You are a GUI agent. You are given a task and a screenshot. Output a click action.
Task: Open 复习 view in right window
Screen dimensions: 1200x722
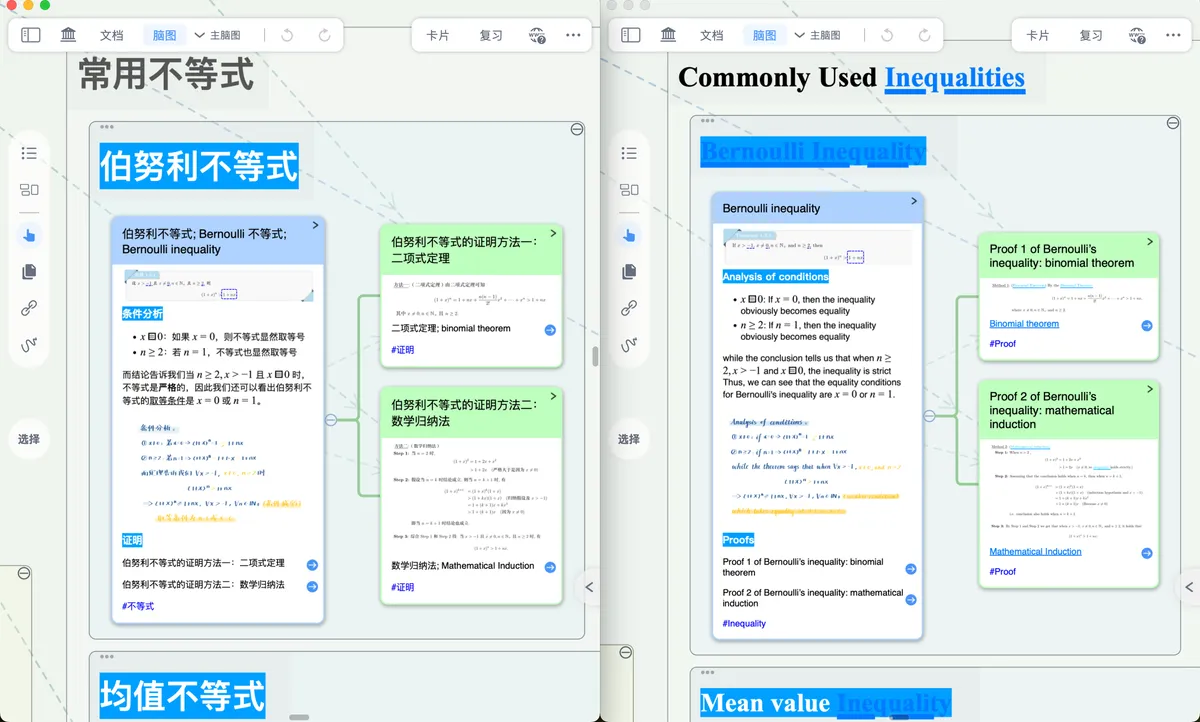tap(1091, 35)
